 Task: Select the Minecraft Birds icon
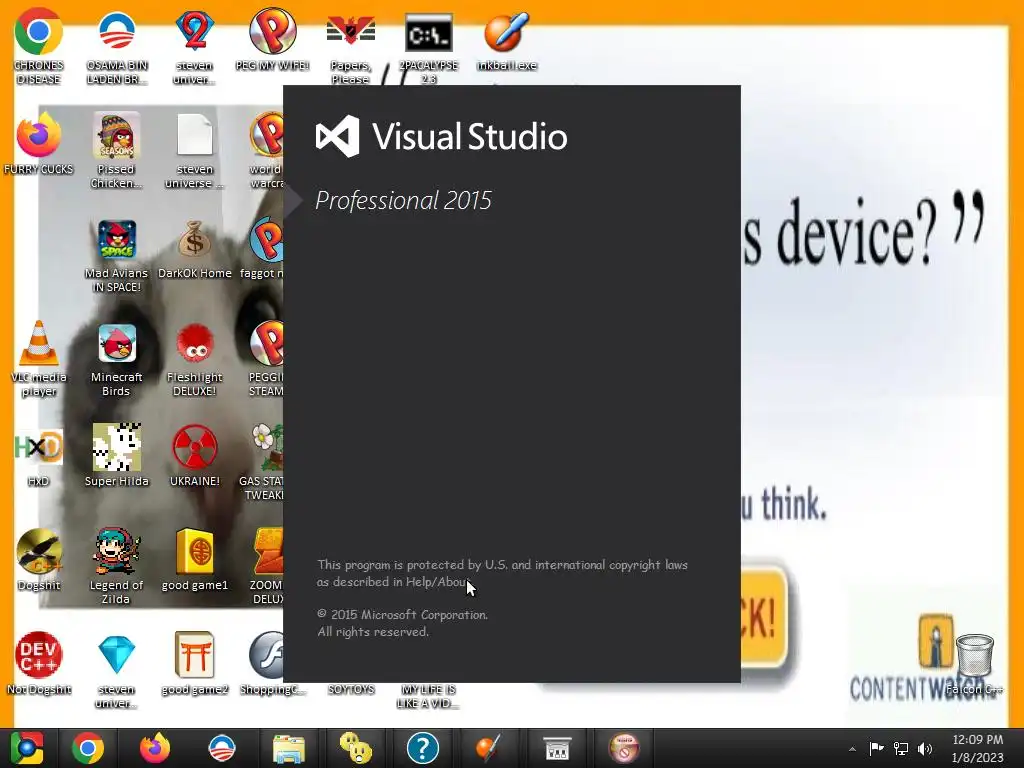[x=116, y=358]
